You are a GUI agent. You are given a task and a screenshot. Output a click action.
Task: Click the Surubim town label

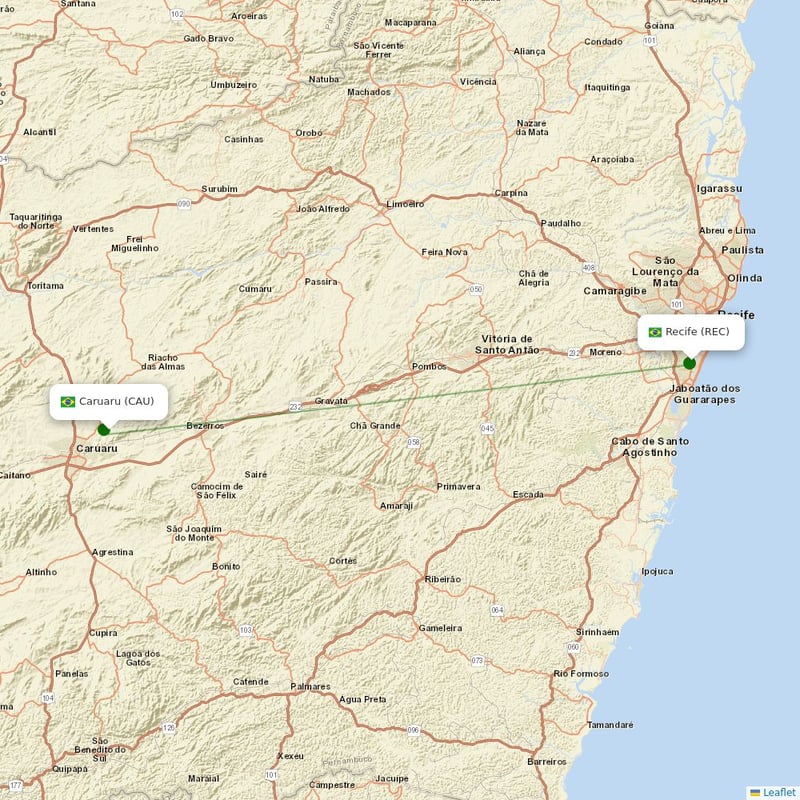(x=219, y=189)
